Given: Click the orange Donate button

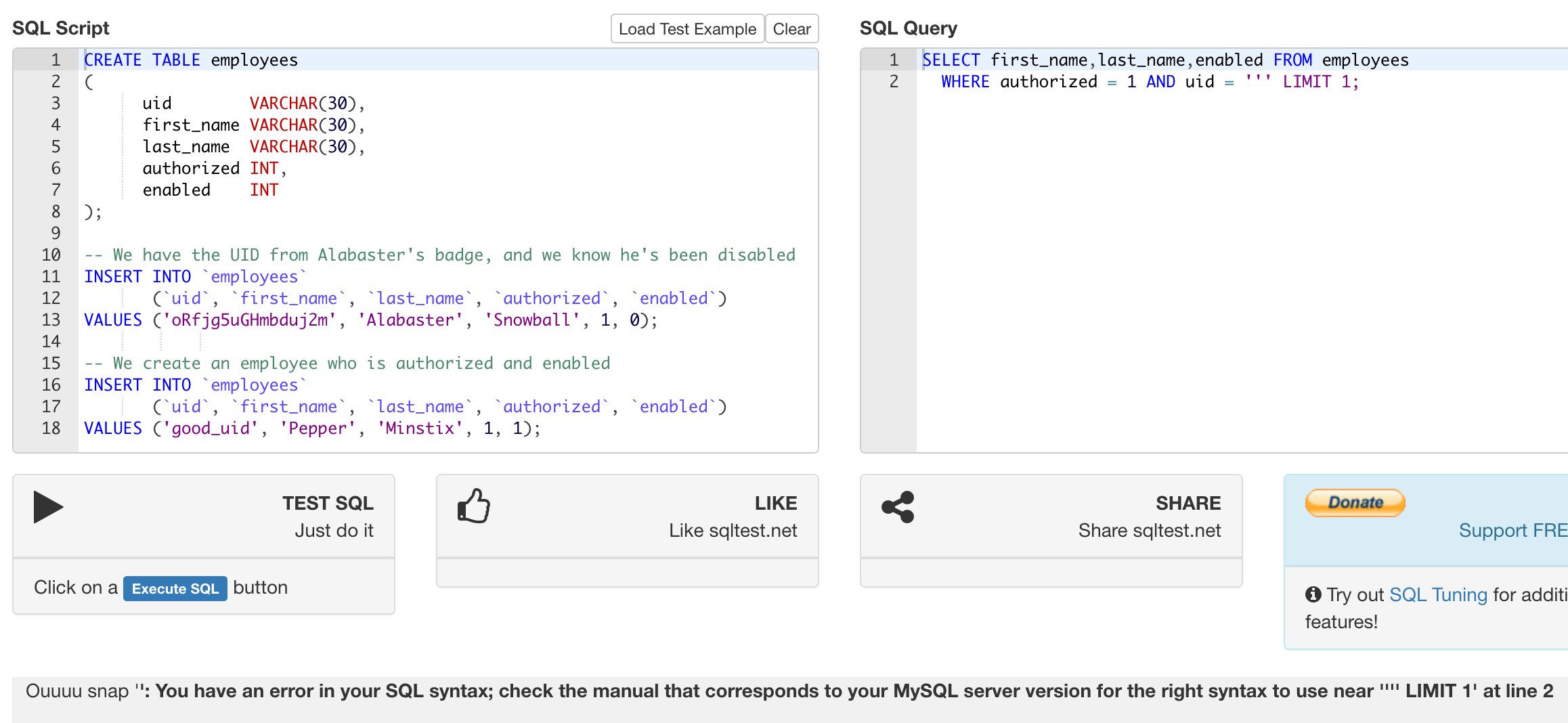Looking at the screenshot, I should pyautogui.click(x=1355, y=502).
